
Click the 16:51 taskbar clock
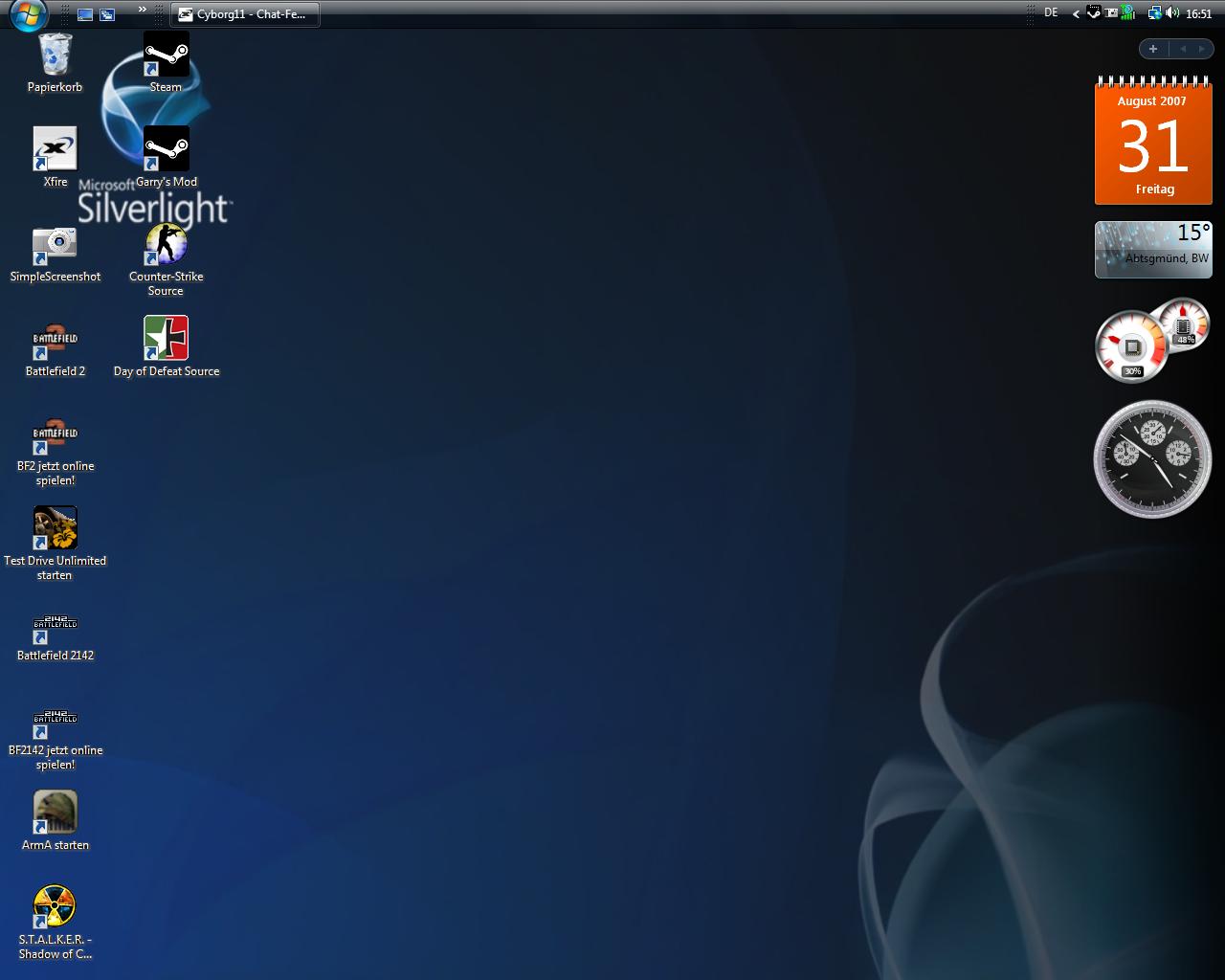pyautogui.click(x=1198, y=14)
